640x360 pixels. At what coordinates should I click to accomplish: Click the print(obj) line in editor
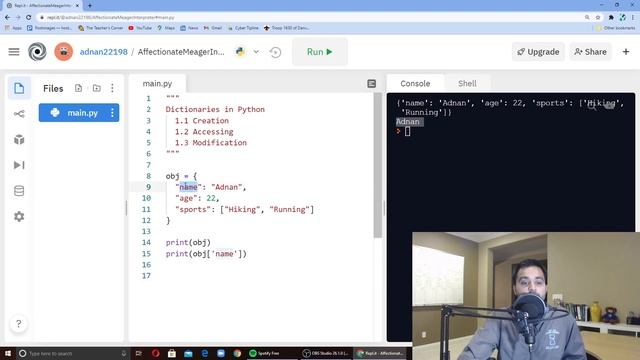click(188, 242)
